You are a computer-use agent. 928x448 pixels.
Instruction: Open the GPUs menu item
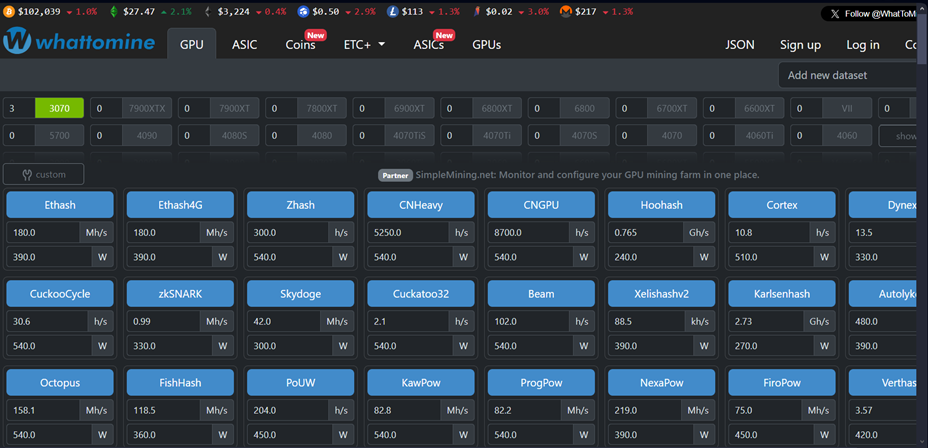[x=486, y=45]
